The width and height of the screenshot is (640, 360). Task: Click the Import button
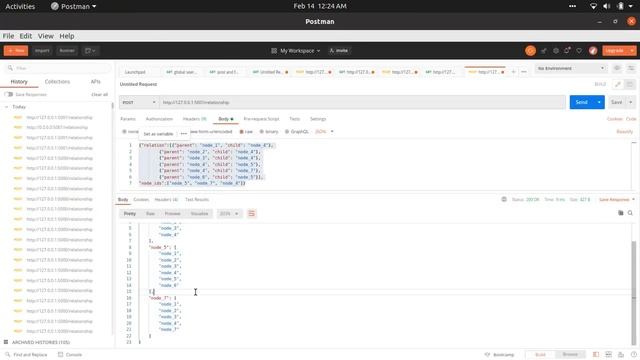[42, 51]
